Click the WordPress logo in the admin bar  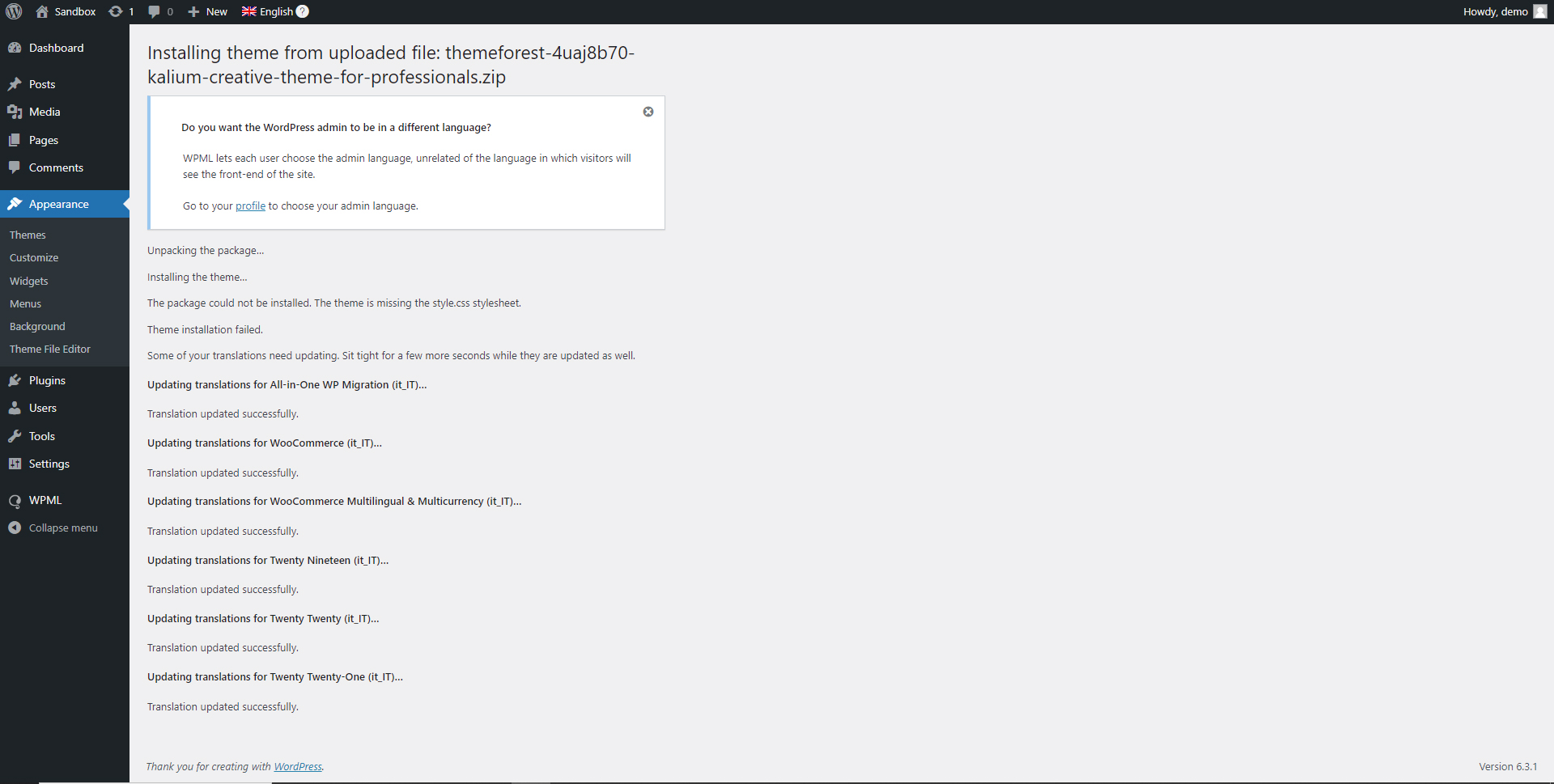point(14,11)
